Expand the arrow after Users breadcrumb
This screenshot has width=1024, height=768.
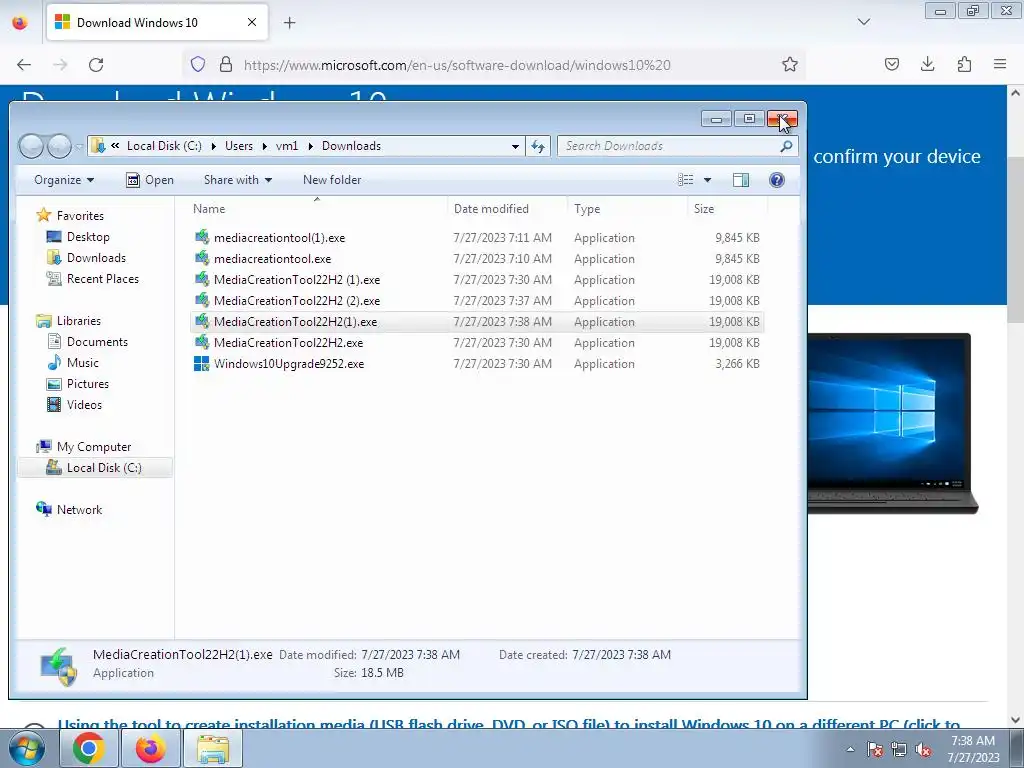click(264, 146)
